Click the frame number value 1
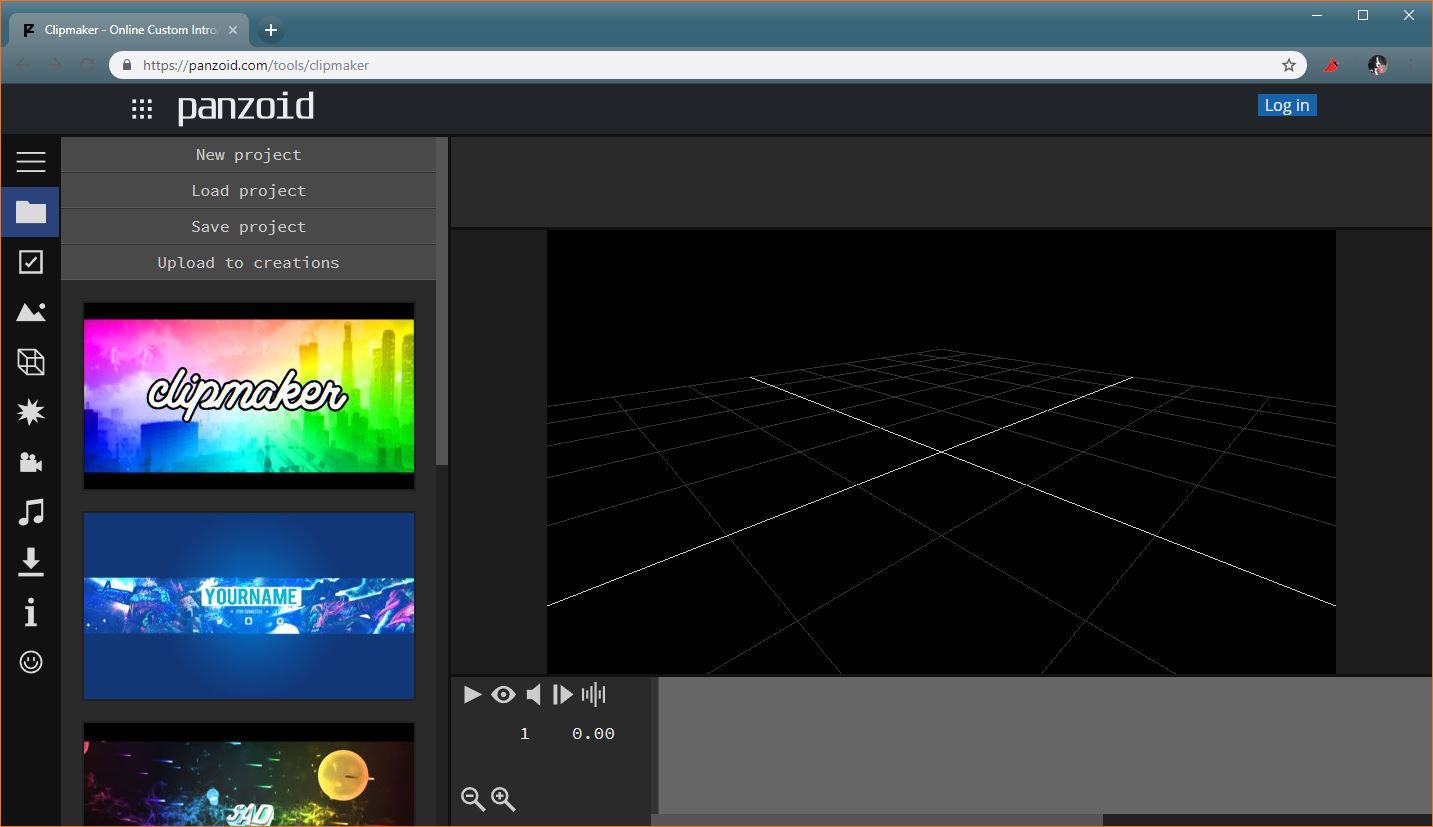 (x=524, y=734)
